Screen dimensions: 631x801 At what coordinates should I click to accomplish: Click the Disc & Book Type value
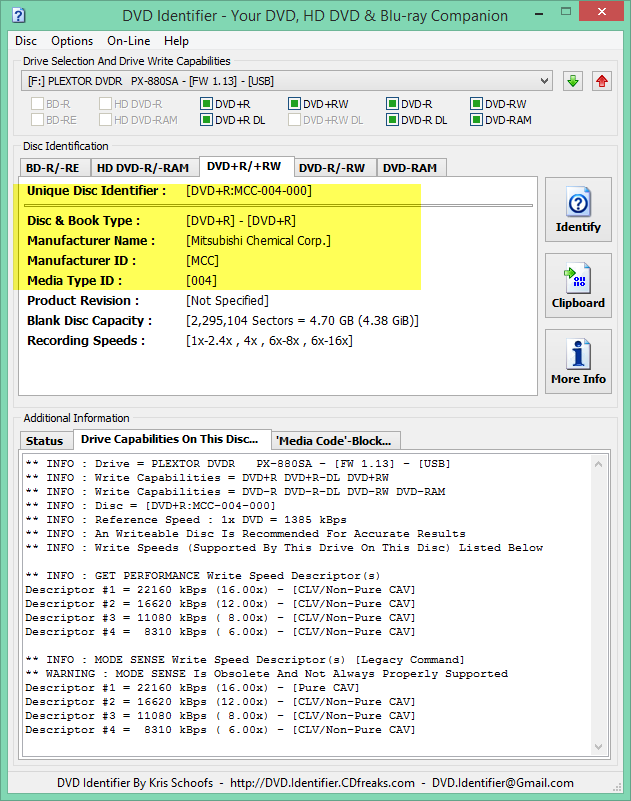(241, 221)
